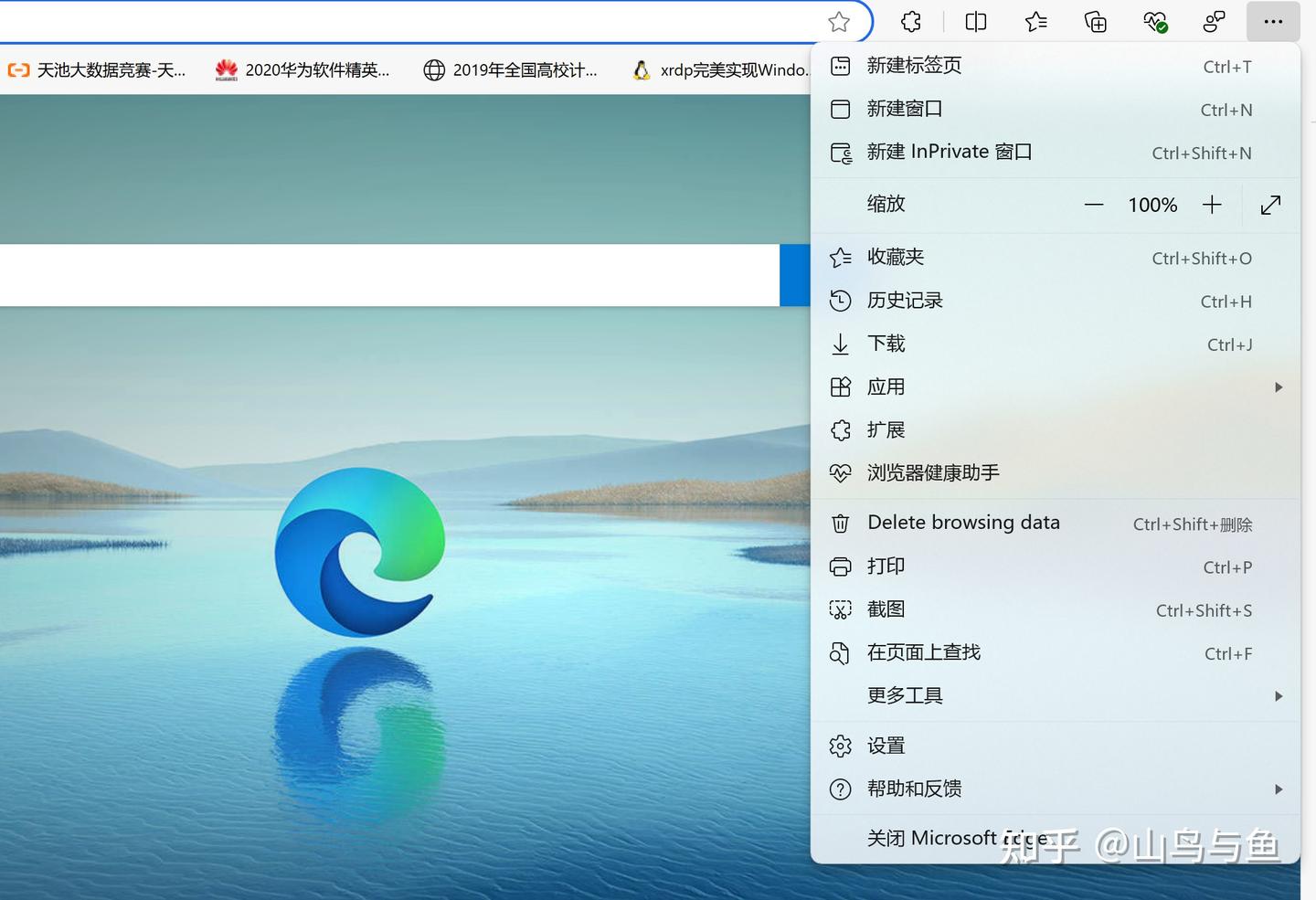The image size is (1316, 900).
Task: Open 设置 from the menu
Action: point(1056,746)
